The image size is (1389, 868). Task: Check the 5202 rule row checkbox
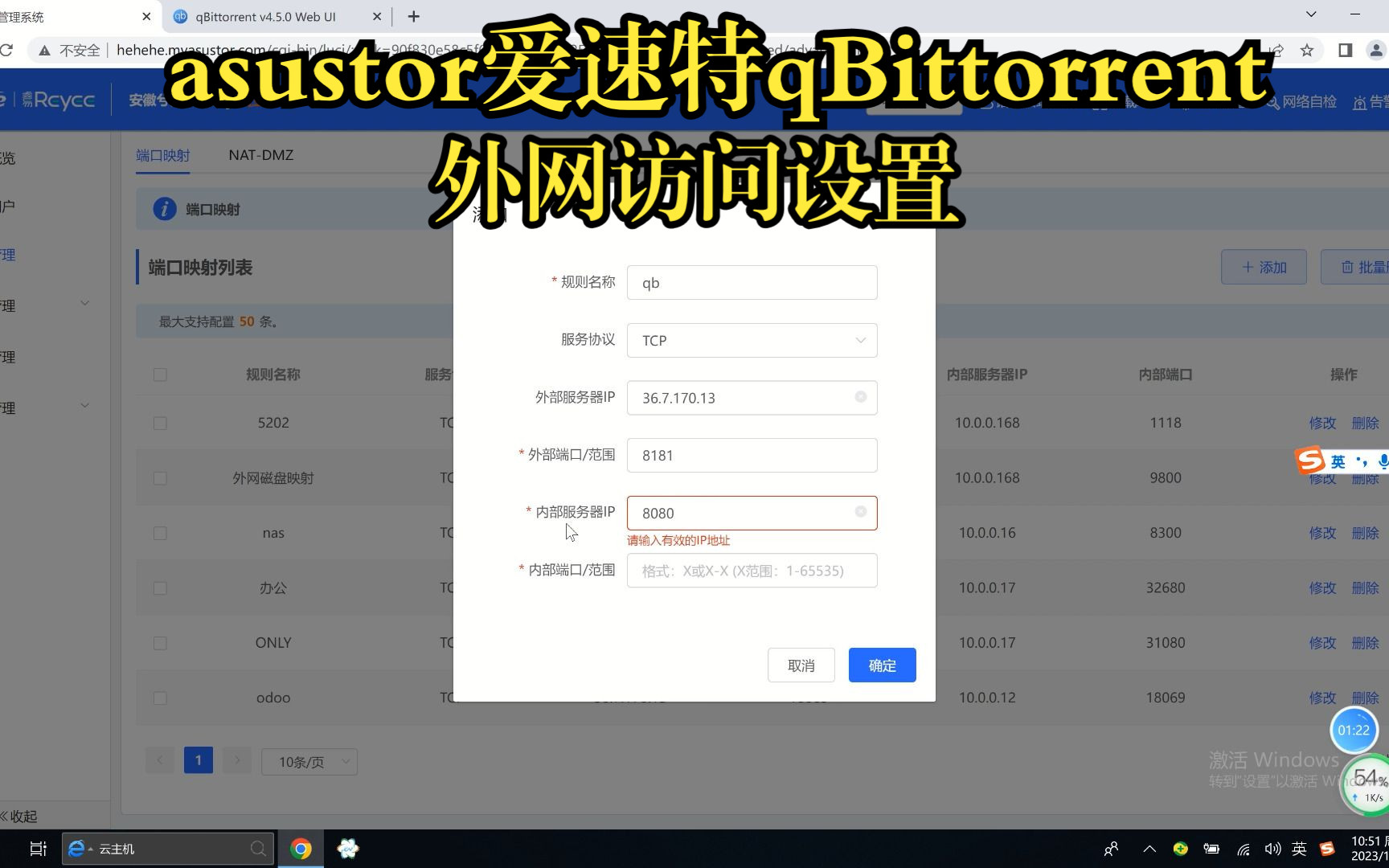tap(160, 423)
